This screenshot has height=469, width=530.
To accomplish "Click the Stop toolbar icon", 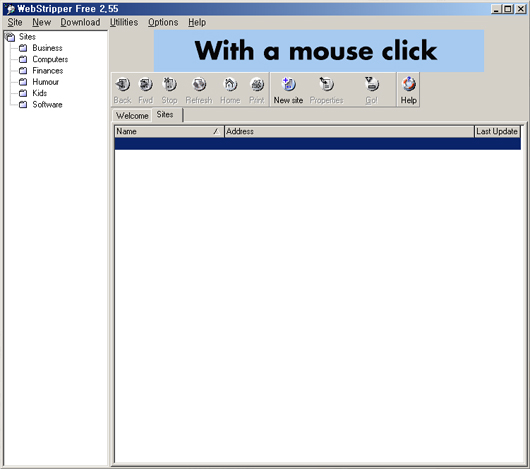I will click(169, 90).
